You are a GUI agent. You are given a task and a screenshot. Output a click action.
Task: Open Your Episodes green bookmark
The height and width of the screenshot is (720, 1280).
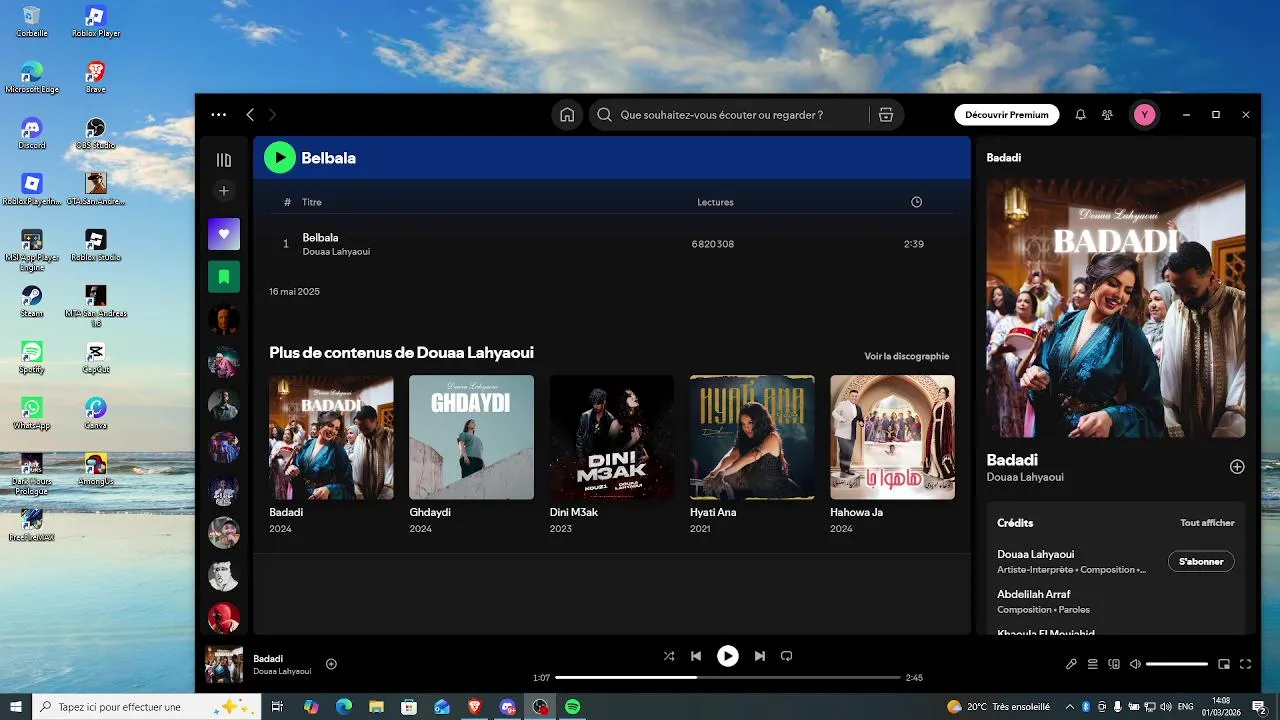point(224,277)
